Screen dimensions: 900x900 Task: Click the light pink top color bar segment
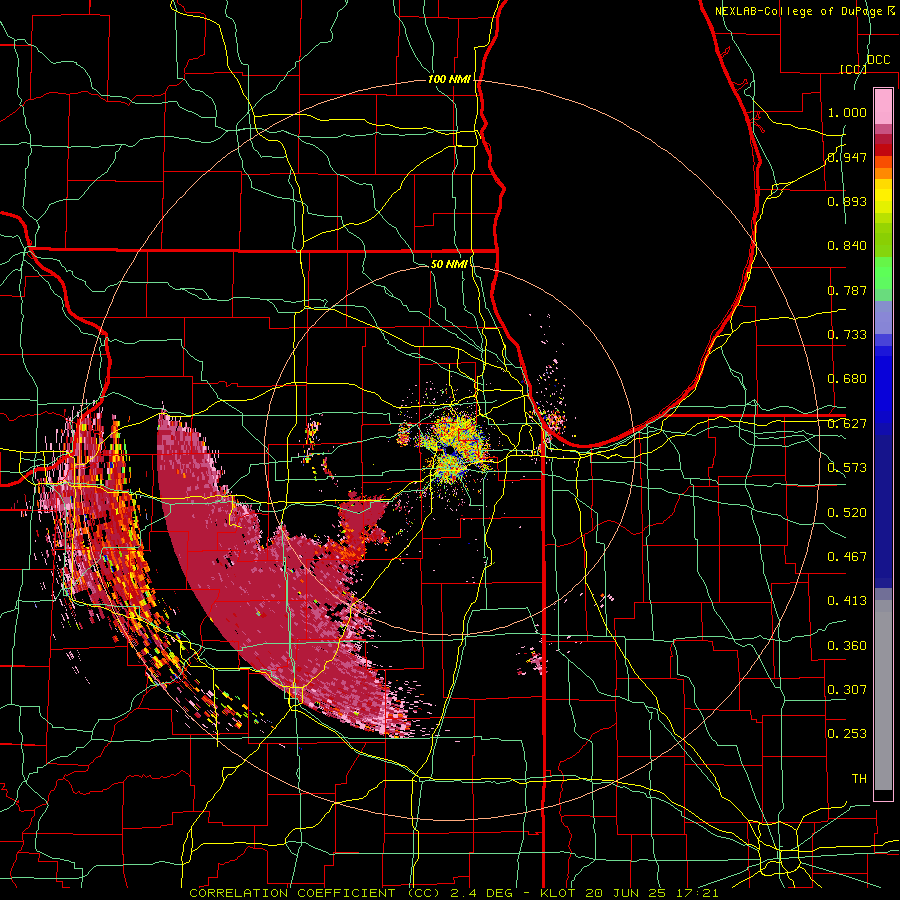click(x=883, y=106)
